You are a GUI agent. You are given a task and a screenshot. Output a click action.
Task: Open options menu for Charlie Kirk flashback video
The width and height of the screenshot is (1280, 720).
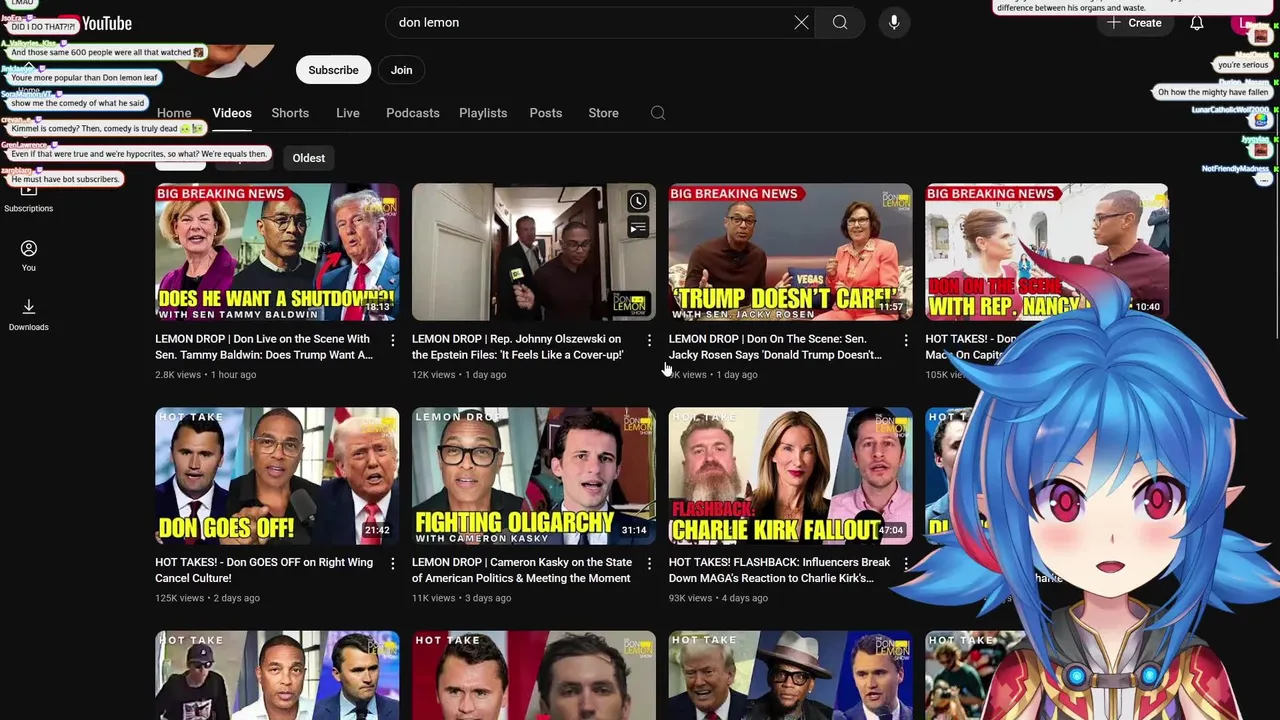point(906,564)
